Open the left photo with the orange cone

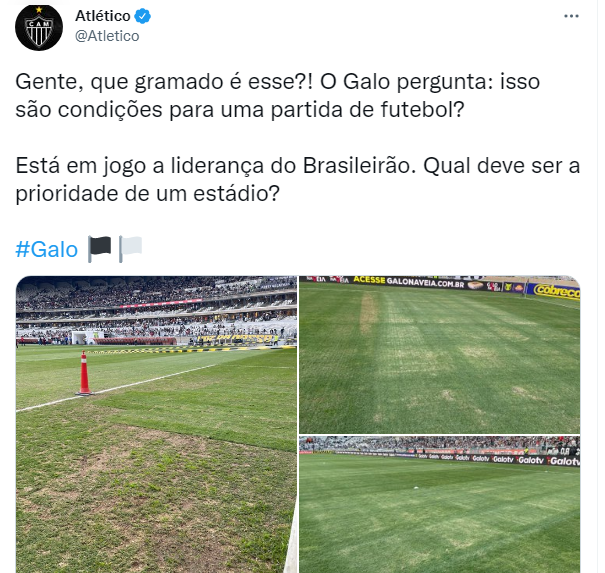coord(156,424)
